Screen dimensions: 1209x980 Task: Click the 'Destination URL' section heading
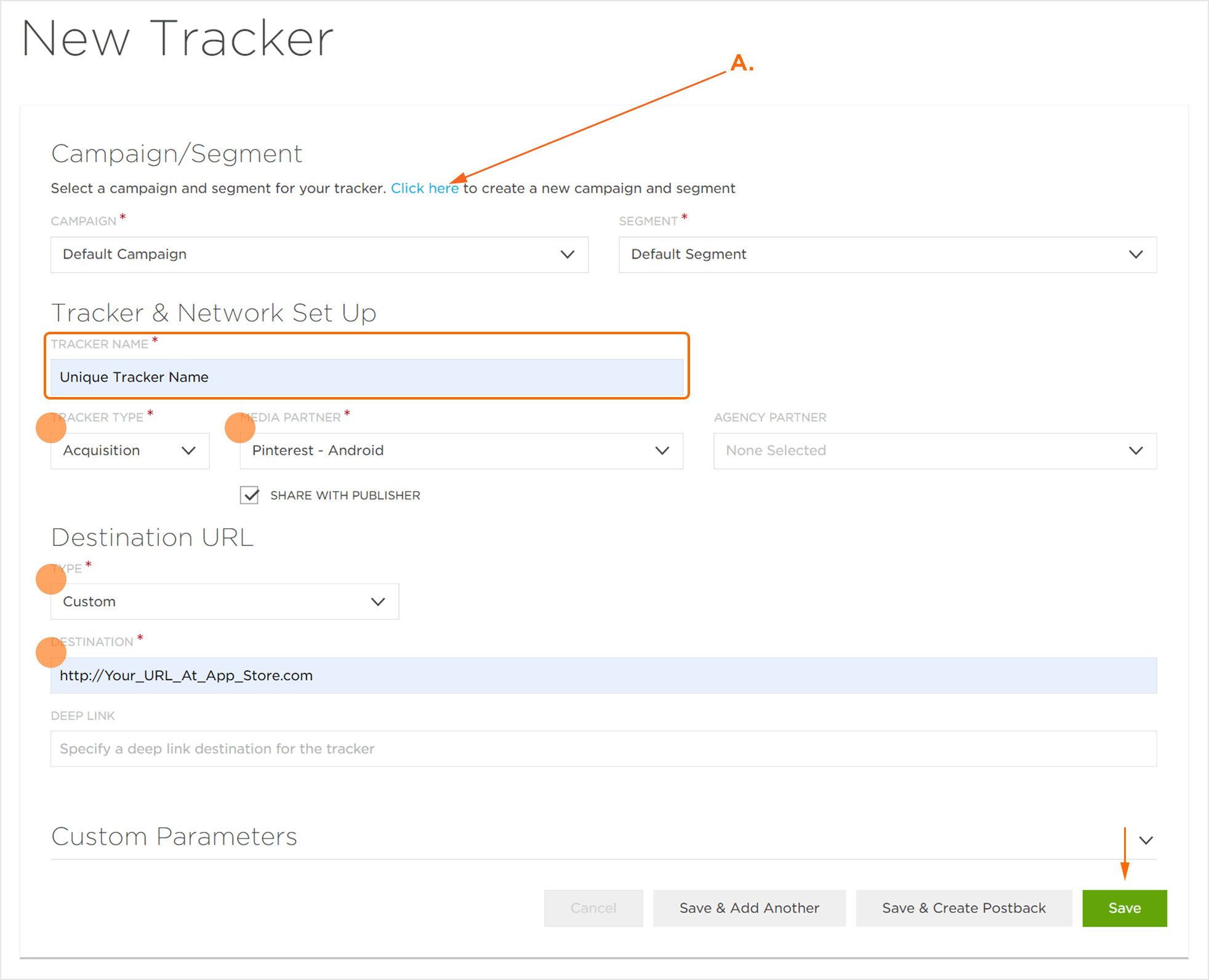click(x=152, y=537)
